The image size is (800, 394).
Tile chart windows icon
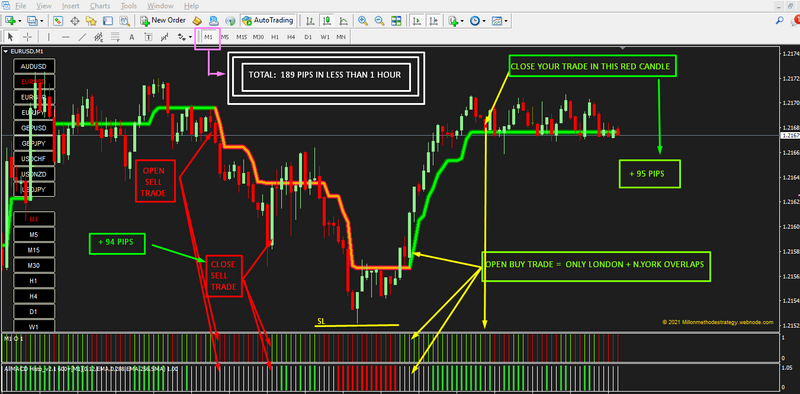(396, 21)
